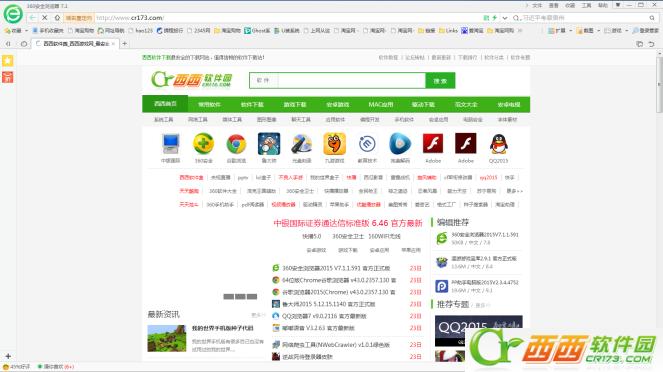Open the address bar dropdown arrow
Screen dimensions: 663x372
coord(504,18)
